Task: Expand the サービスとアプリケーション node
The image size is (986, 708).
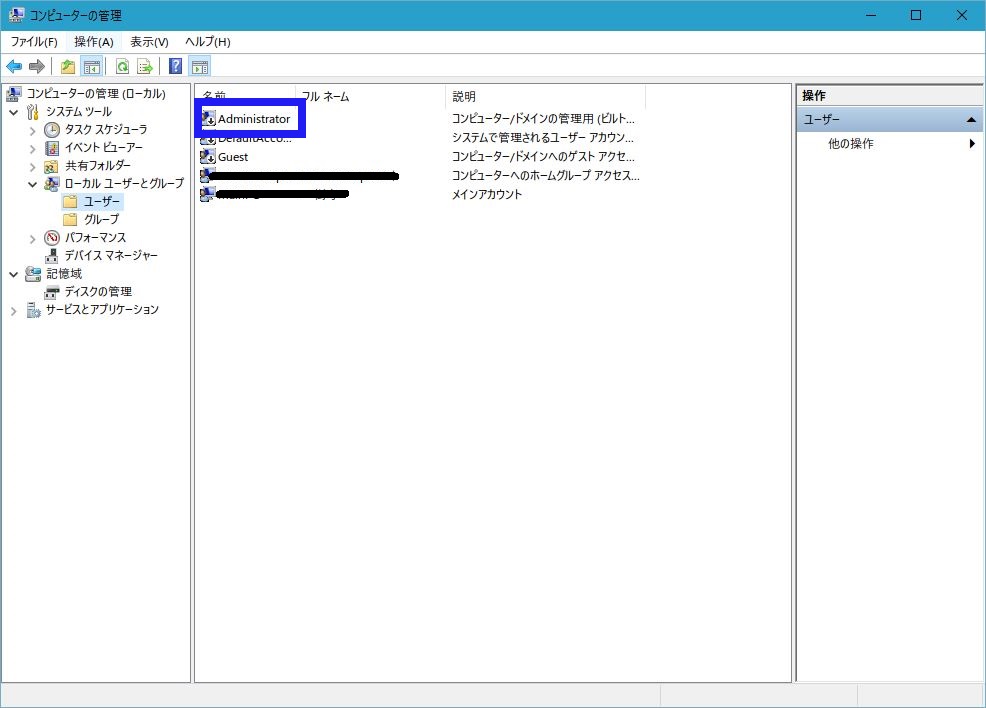Action: [x=13, y=311]
